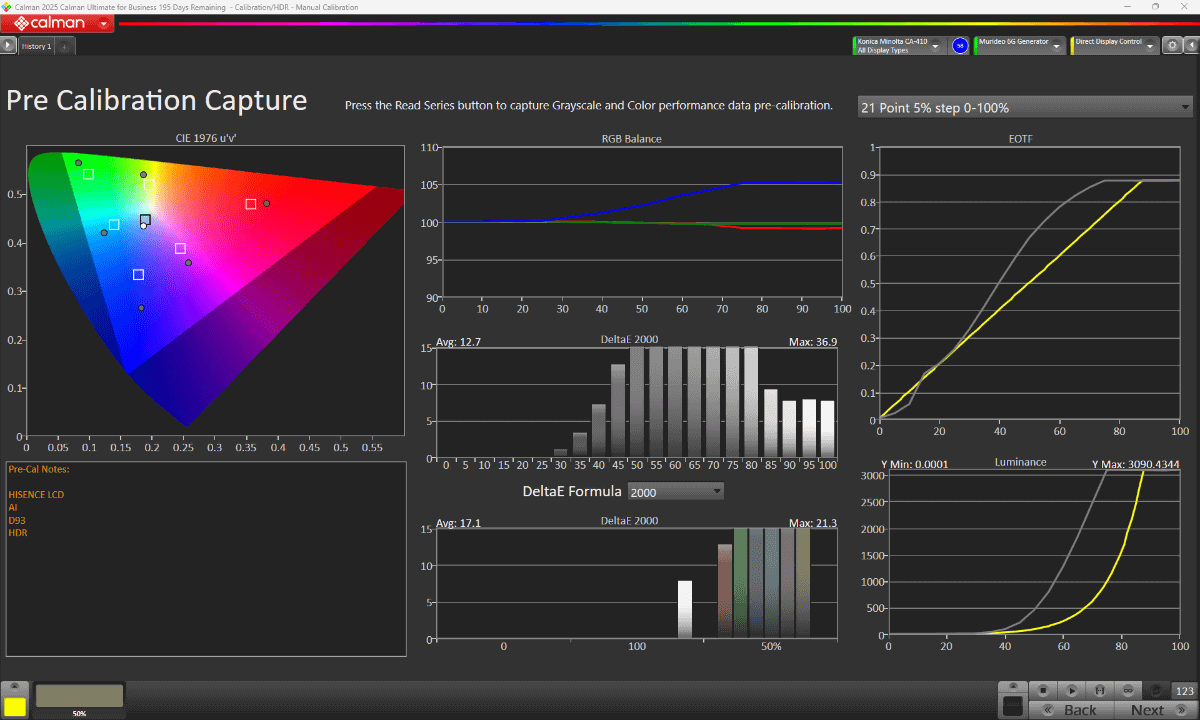Click the blue meter status indicator circle
The width and height of the screenshot is (1200, 720).
[x=958, y=45]
